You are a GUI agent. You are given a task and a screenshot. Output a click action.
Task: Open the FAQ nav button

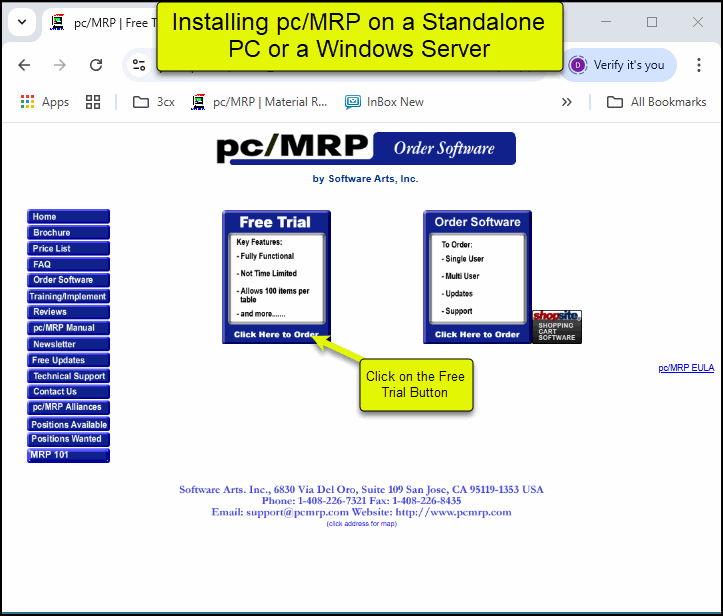68,264
